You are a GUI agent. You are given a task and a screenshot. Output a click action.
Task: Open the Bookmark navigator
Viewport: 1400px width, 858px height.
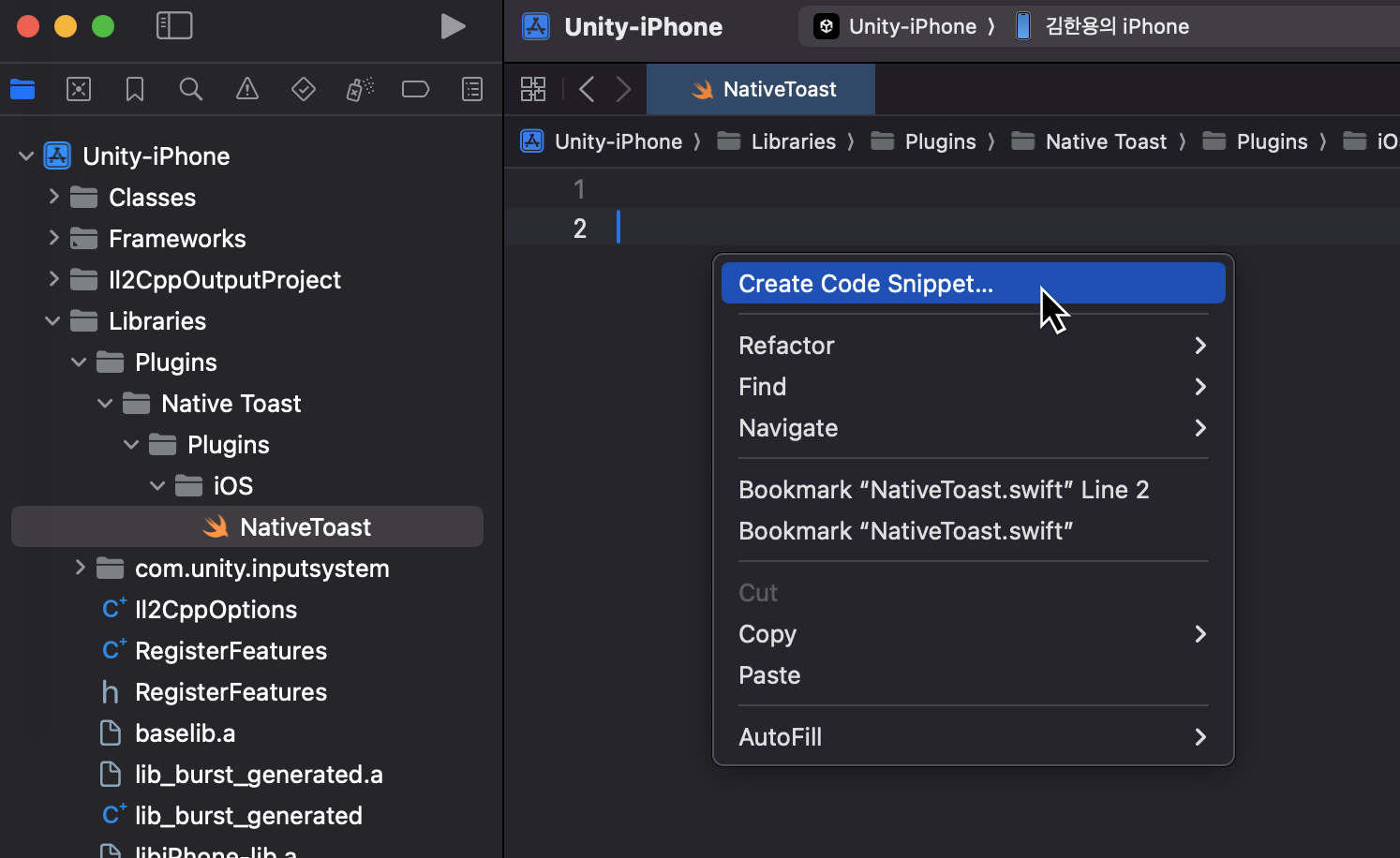tap(135, 89)
